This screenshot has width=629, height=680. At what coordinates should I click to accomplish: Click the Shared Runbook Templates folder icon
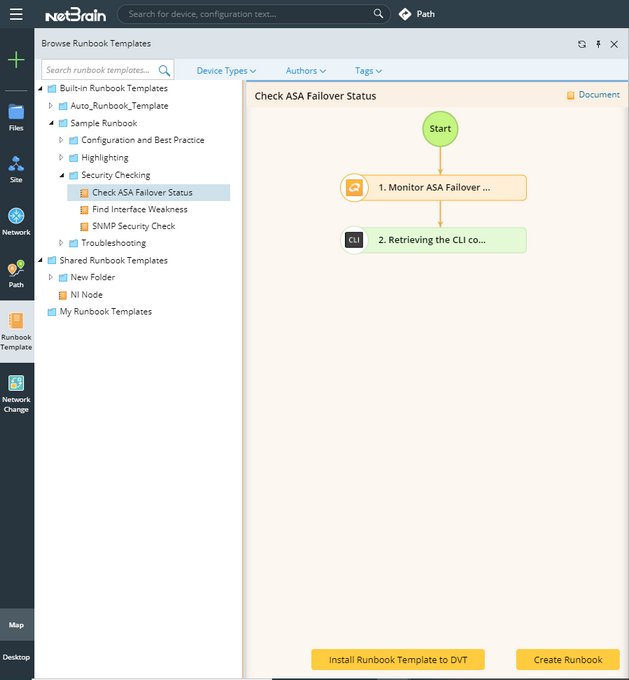52,260
